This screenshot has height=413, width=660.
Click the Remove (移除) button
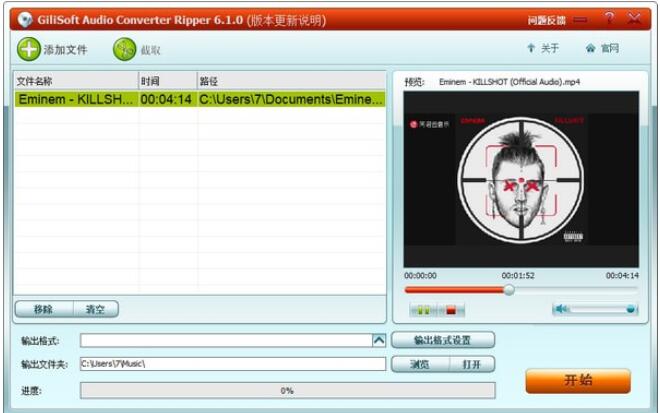(x=43, y=309)
